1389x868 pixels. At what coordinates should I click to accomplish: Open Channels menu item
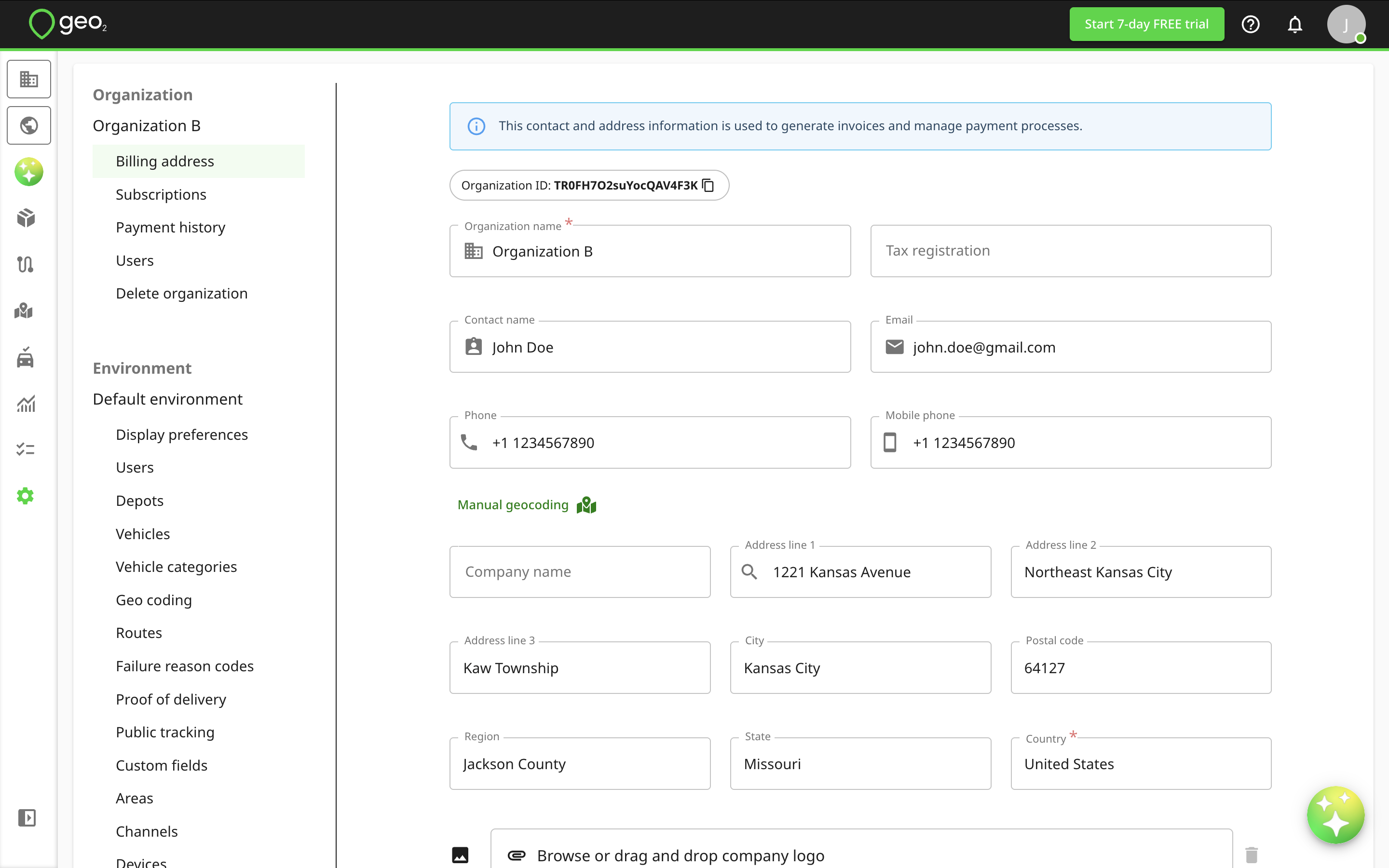coord(147,831)
